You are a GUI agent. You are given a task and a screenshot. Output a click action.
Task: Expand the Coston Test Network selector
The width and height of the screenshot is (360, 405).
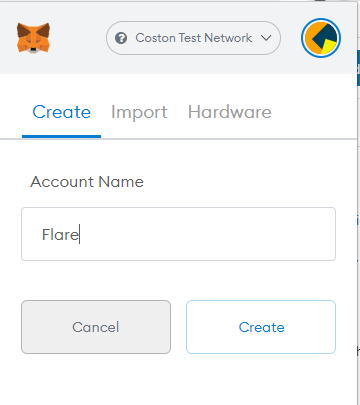point(193,38)
